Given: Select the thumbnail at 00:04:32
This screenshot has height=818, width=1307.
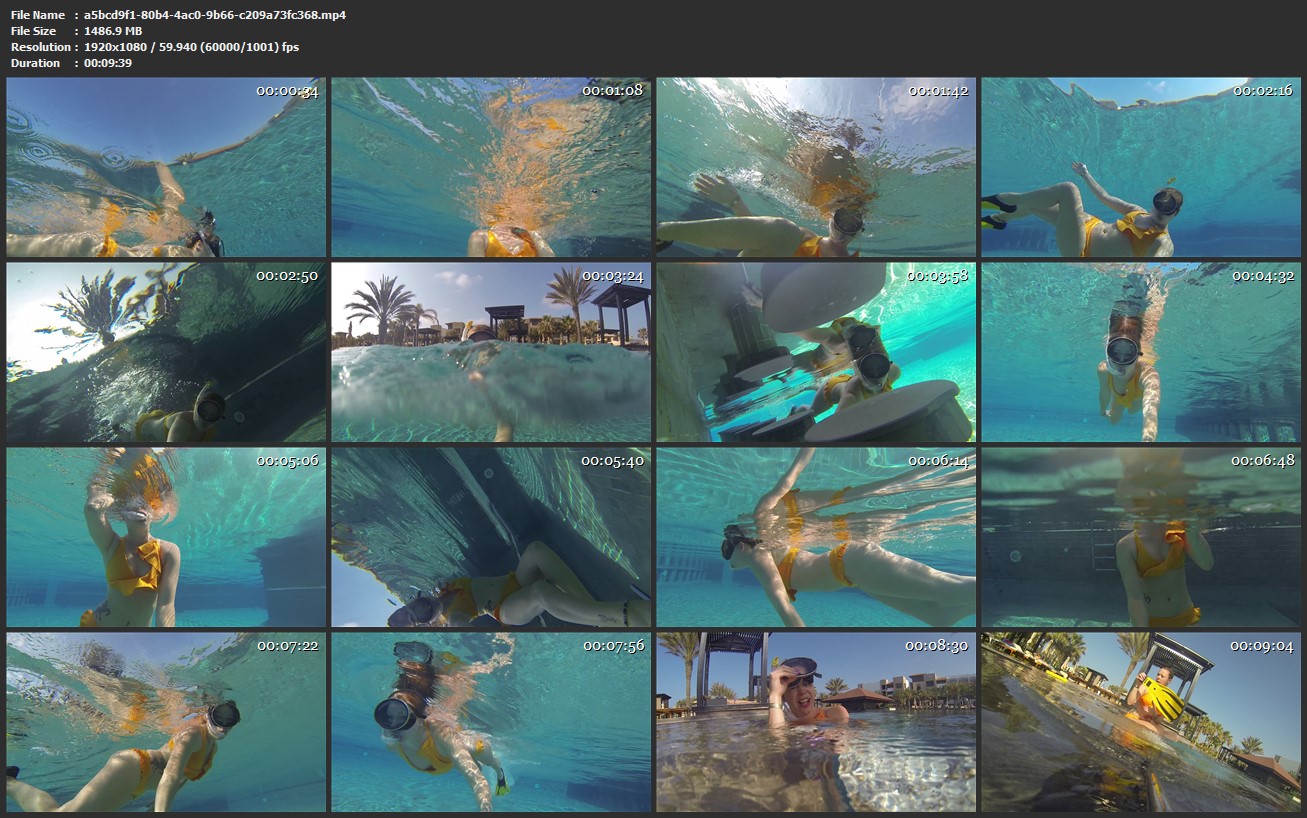Looking at the screenshot, I should tap(1141, 352).
